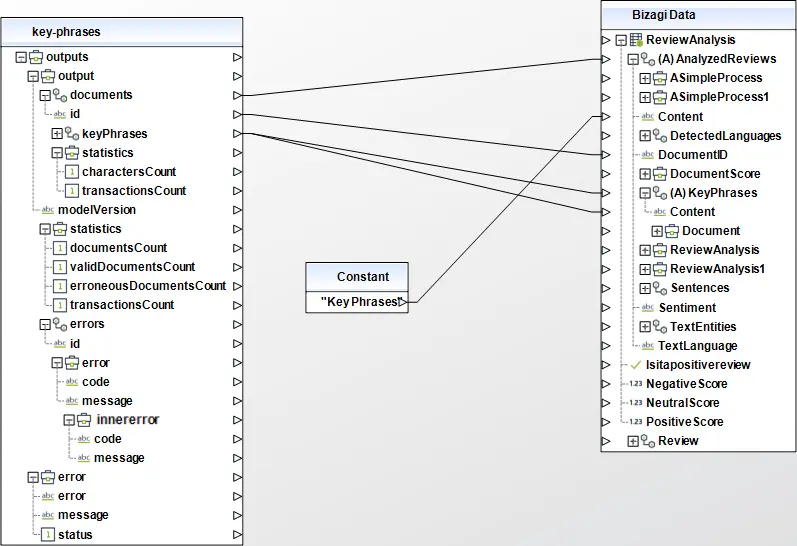Expand the ASimpleProcess node

pyautogui.click(x=645, y=78)
